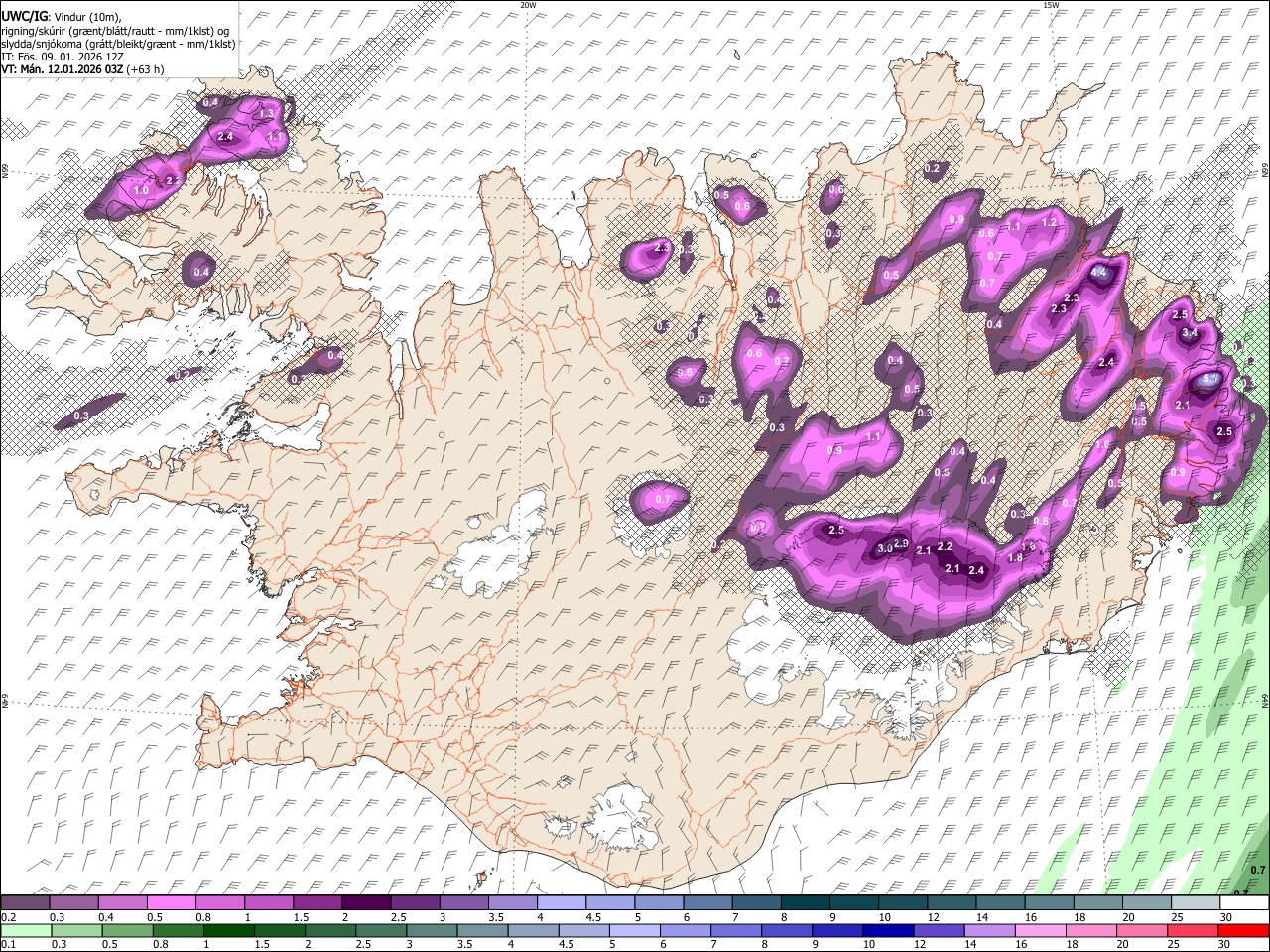
Task: Click the '1.0' value over the Westfjords
Action: pos(141,190)
